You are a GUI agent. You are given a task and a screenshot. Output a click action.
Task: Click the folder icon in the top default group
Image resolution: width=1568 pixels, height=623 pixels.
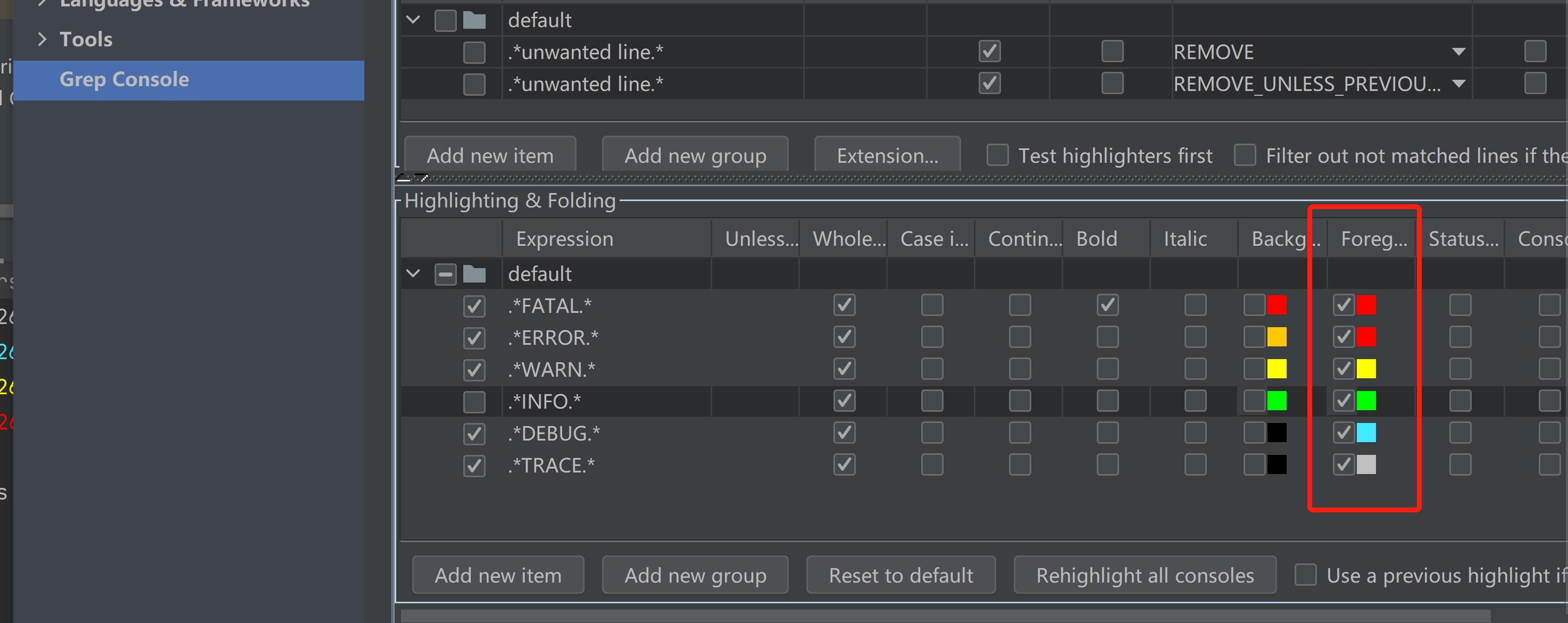(474, 20)
